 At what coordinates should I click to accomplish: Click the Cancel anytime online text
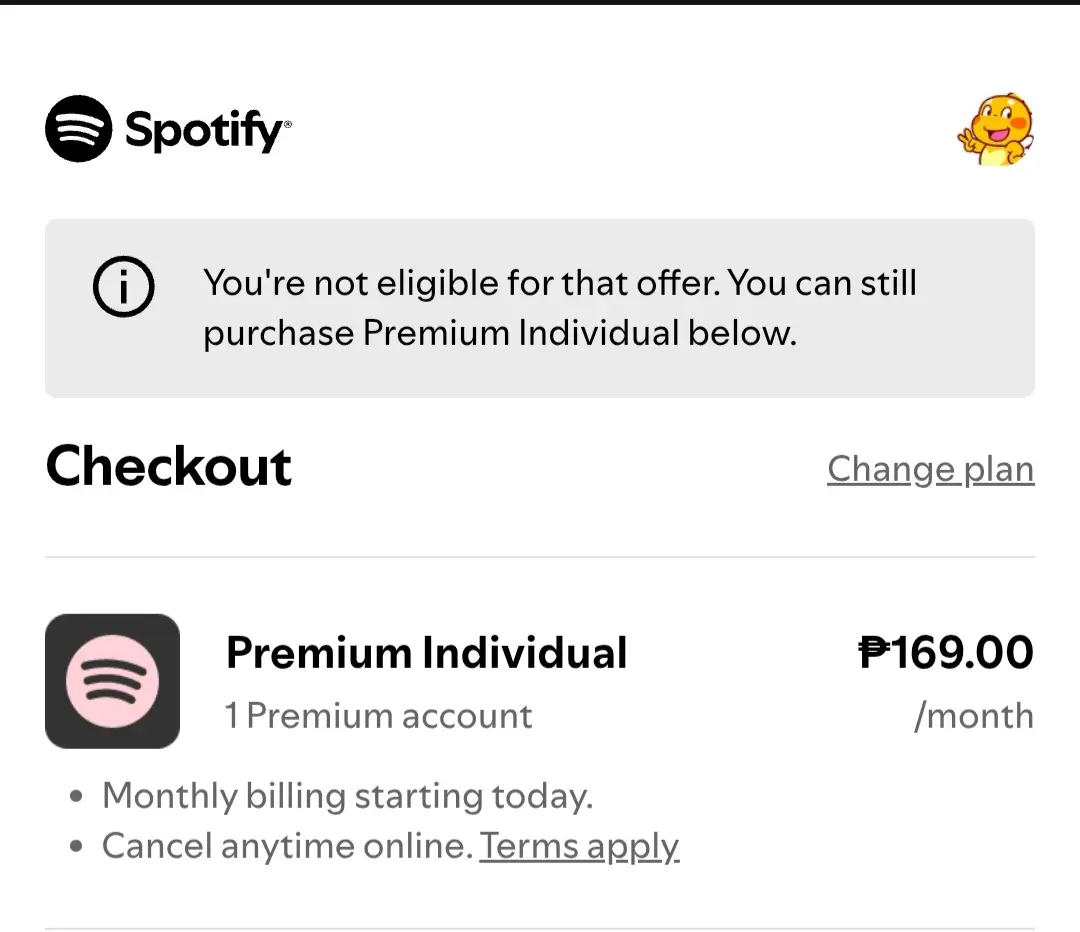288,846
